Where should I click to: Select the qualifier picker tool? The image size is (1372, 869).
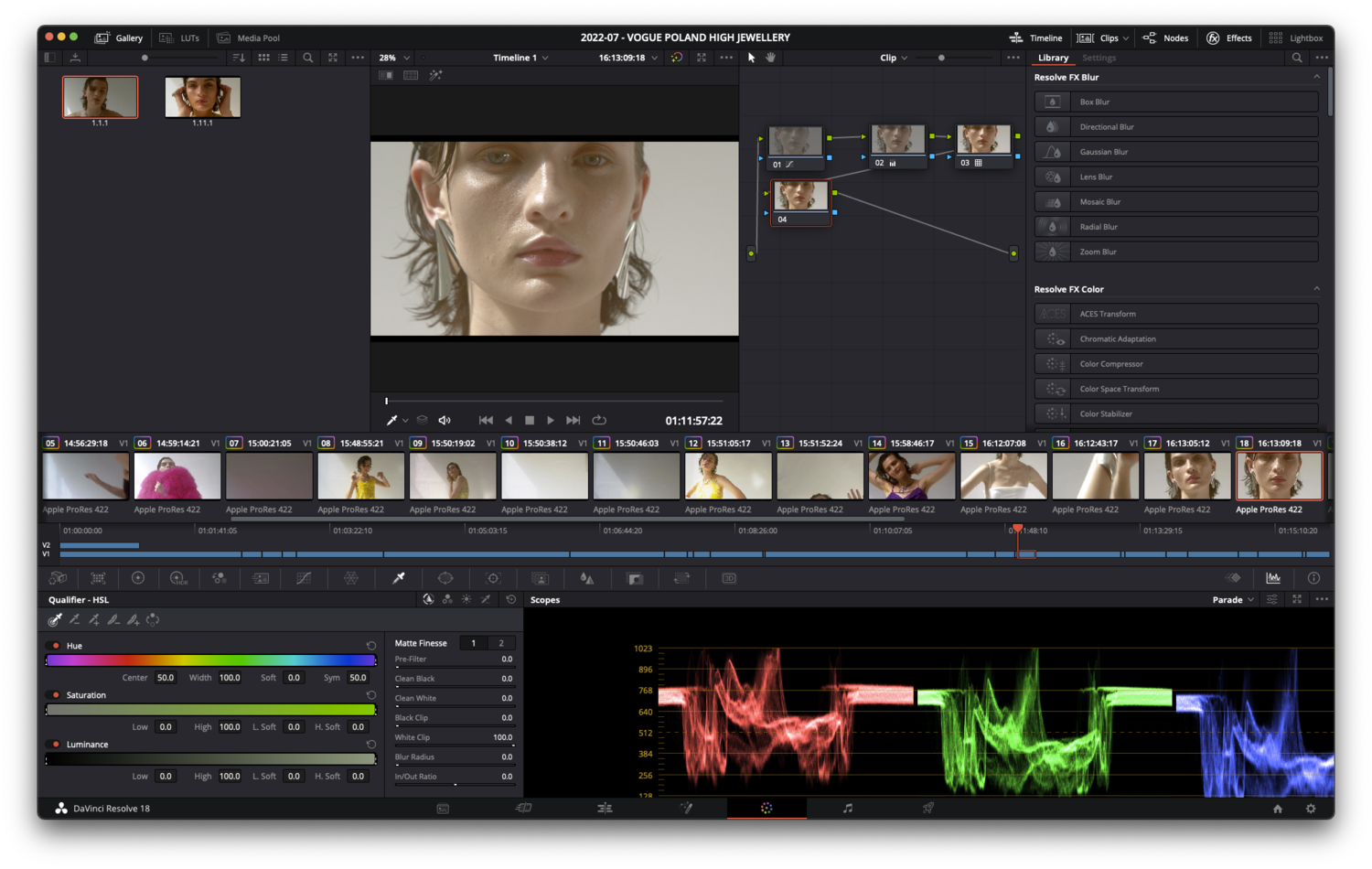55,620
